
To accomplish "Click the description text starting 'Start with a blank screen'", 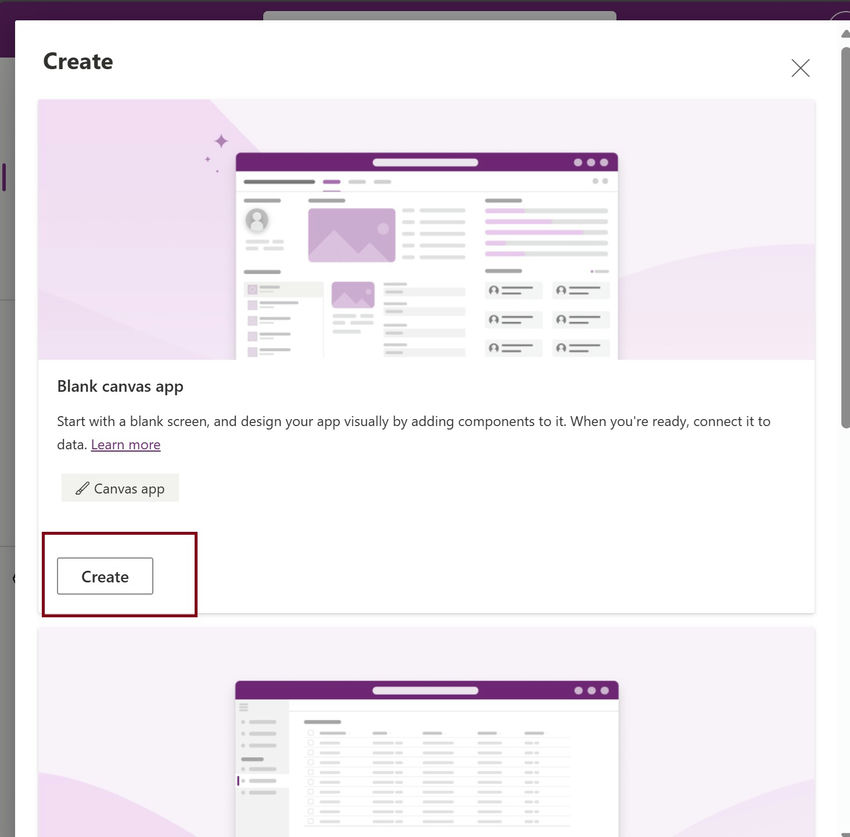I will [x=414, y=433].
